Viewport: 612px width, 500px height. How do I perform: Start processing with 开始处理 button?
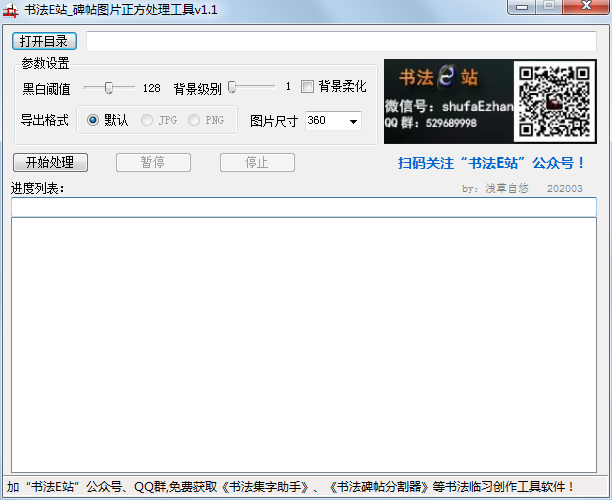(50, 162)
